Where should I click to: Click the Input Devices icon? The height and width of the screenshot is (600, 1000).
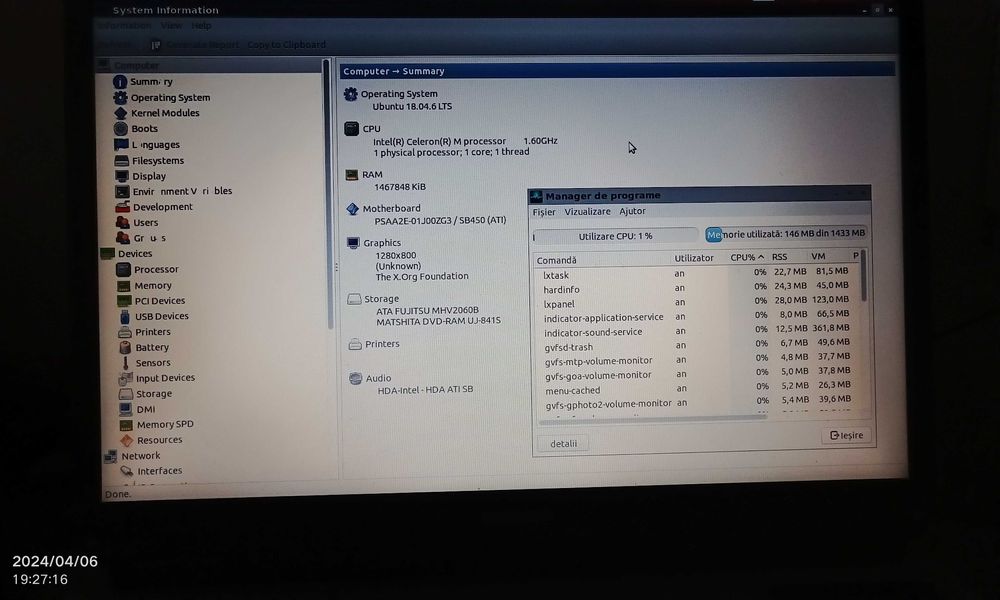click(126, 378)
